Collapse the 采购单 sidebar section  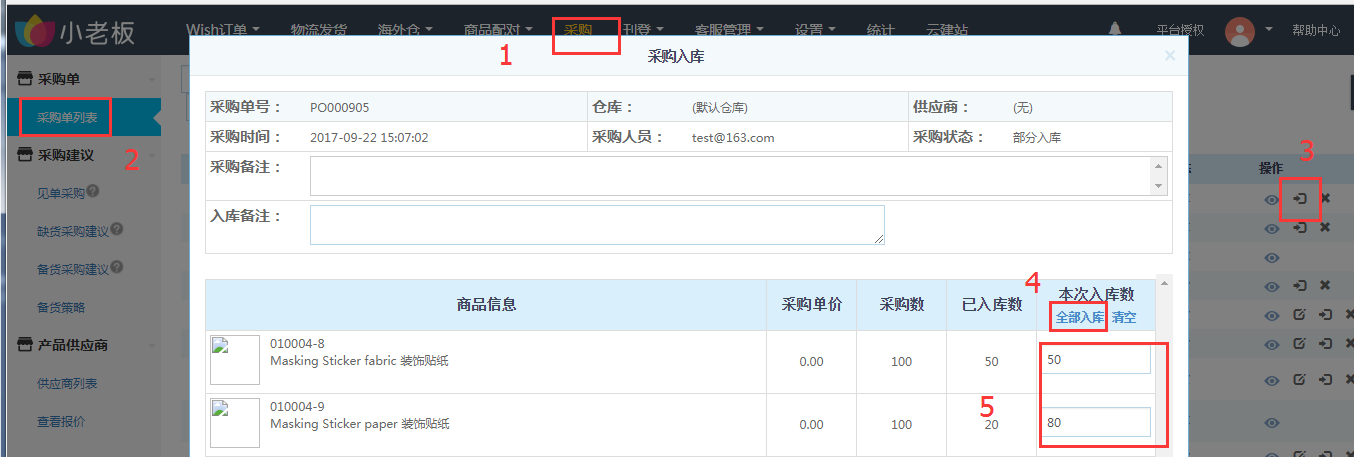point(152,78)
